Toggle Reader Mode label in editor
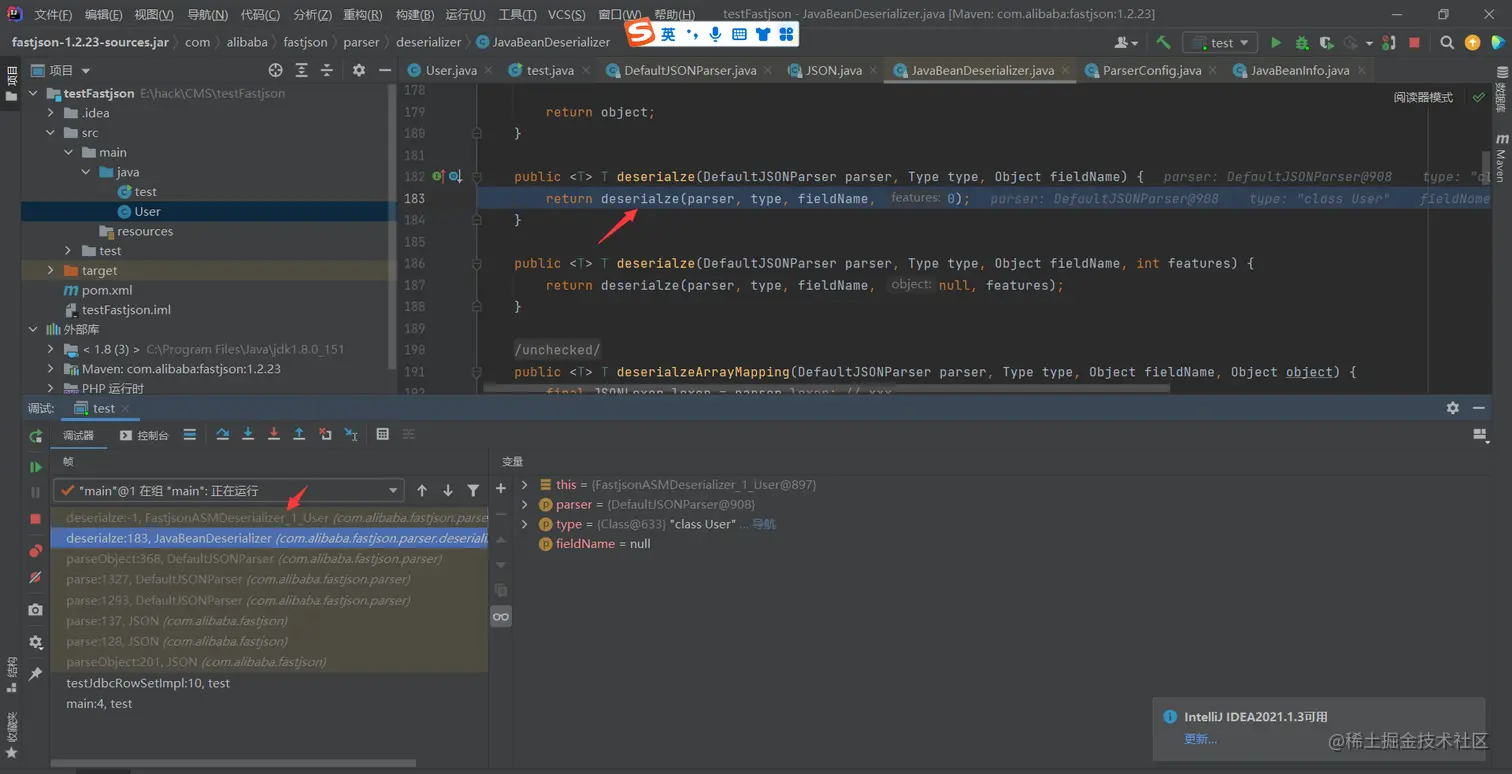 pyautogui.click(x=1423, y=97)
